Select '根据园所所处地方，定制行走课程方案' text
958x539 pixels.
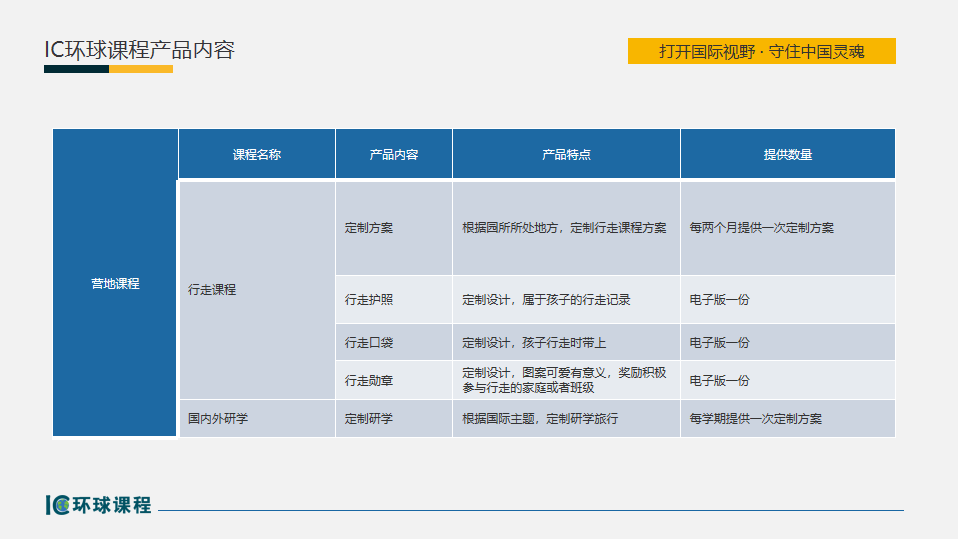tap(564, 228)
